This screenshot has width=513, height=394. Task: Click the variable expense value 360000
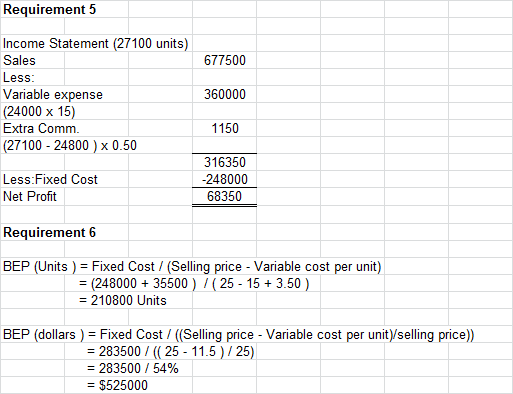click(225, 94)
